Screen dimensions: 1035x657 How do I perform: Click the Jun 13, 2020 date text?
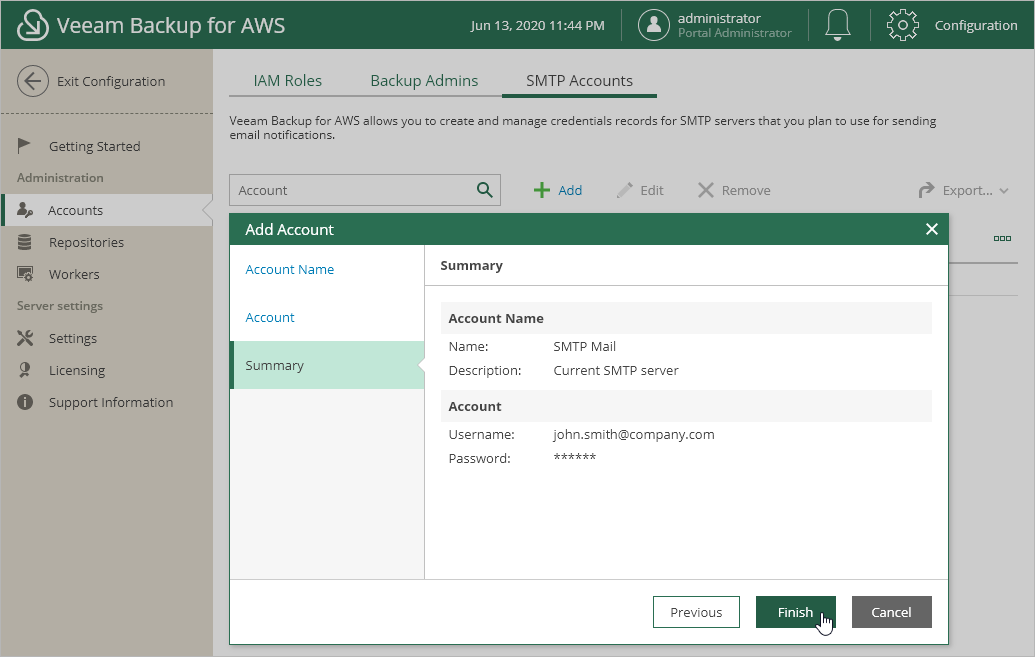537,25
